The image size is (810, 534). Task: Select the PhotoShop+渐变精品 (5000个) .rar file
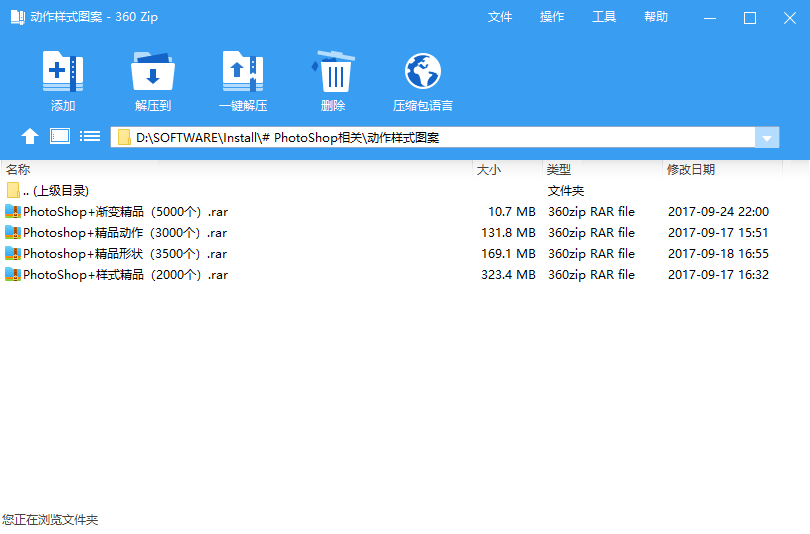pyautogui.click(x=124, y=212)
